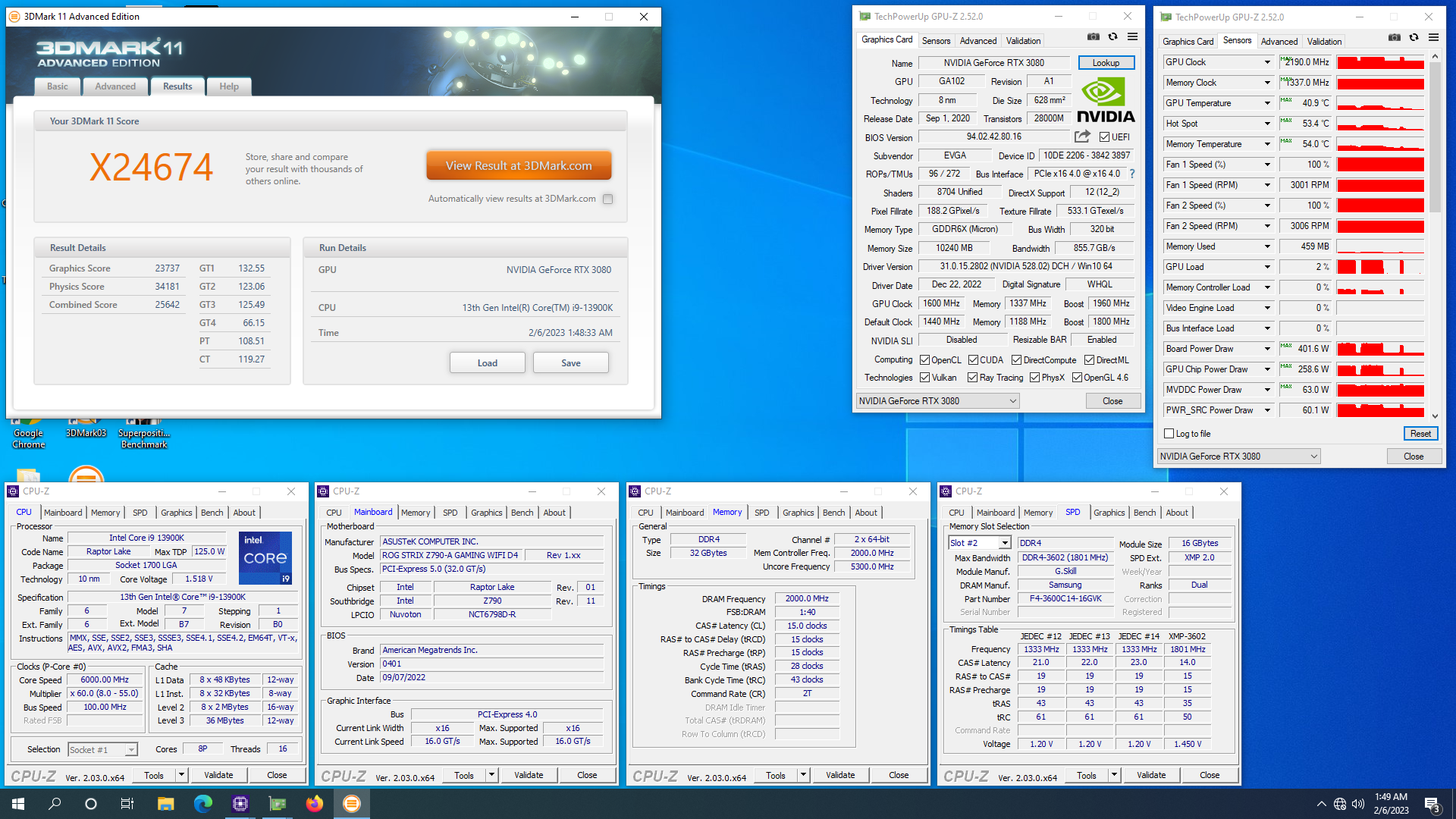Open the hamburger menu in GPU-Z Sensors window
This screenshot has height=819, width=1456.
tap(1433, 37)
